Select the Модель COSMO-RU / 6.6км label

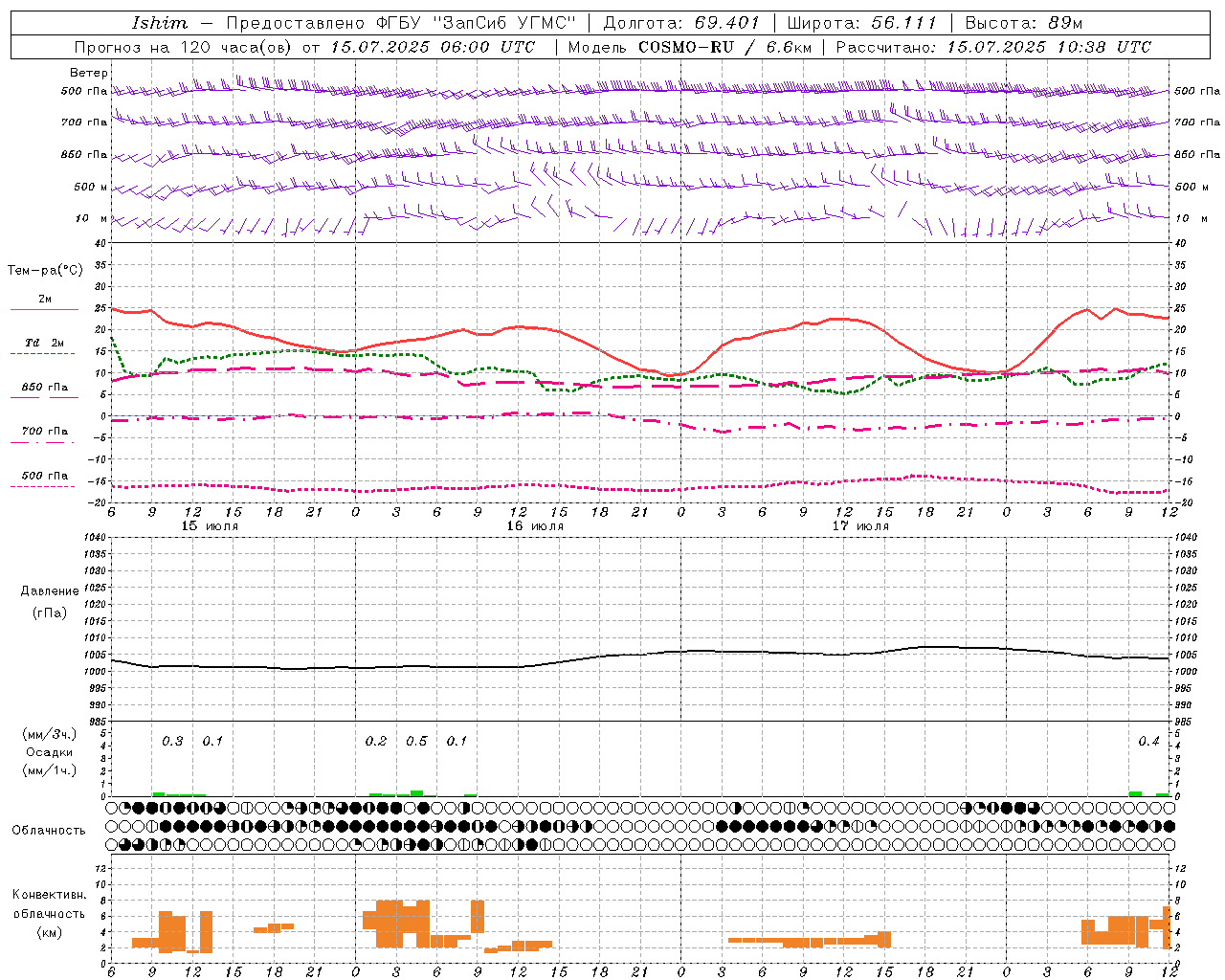coord(690,47)
